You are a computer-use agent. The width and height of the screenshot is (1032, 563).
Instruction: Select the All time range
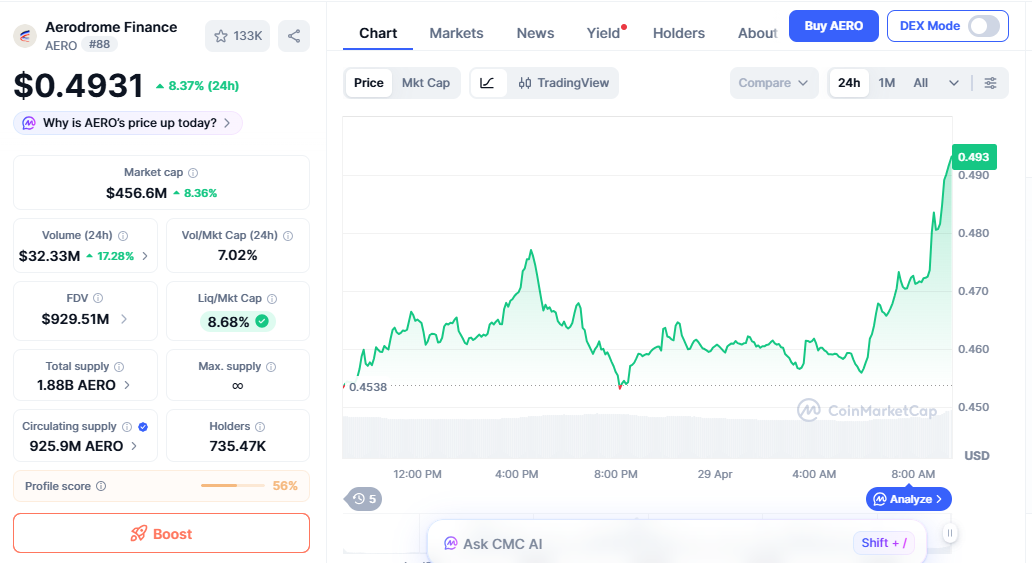[920, 83]
